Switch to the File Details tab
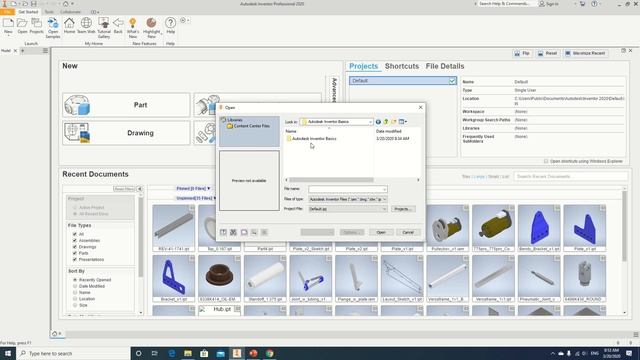Image resolution: width=640 pixels, height=360 pixels. [x=445, y=66]
